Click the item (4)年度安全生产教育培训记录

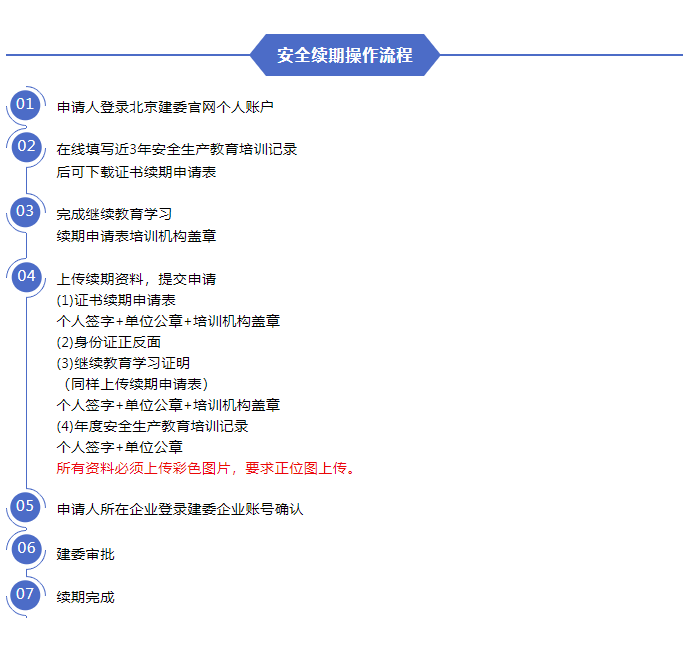(152, 426)
